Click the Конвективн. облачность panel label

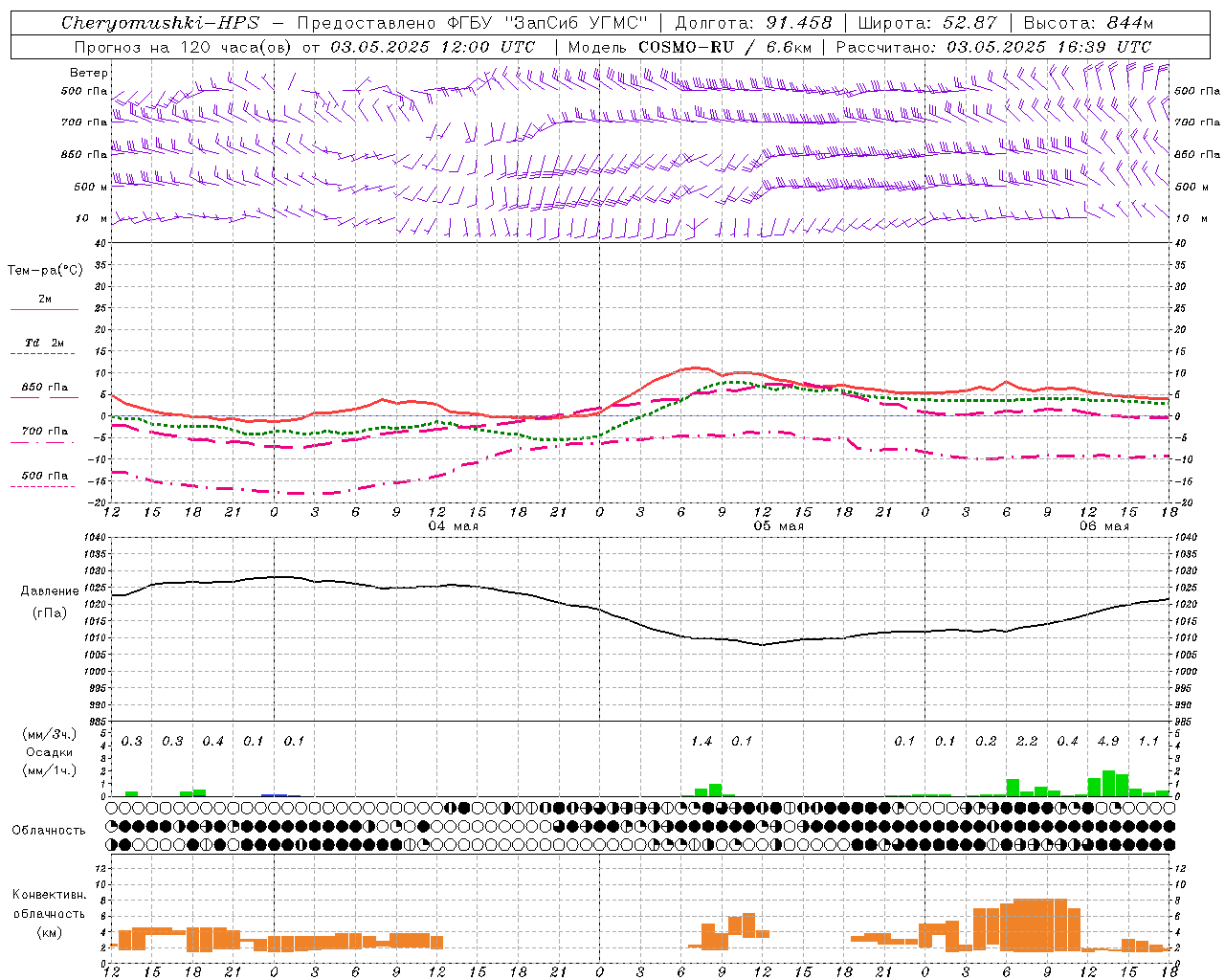(x=49, y=904)
